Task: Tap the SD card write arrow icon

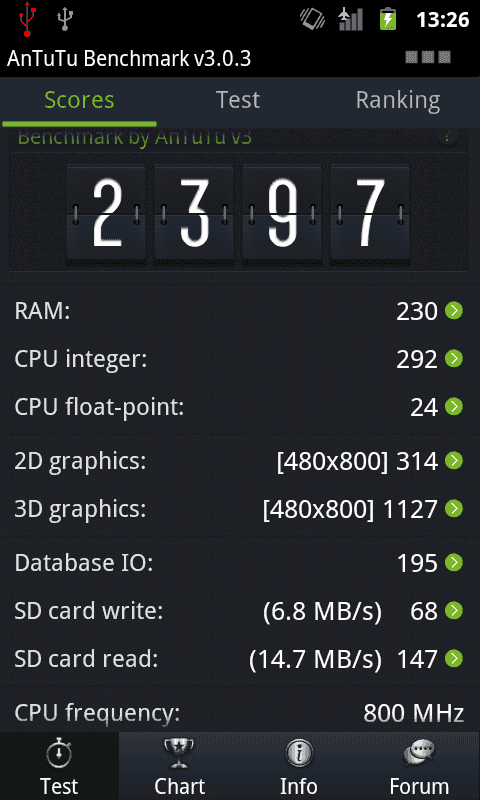Action: (x=453, y=611)
